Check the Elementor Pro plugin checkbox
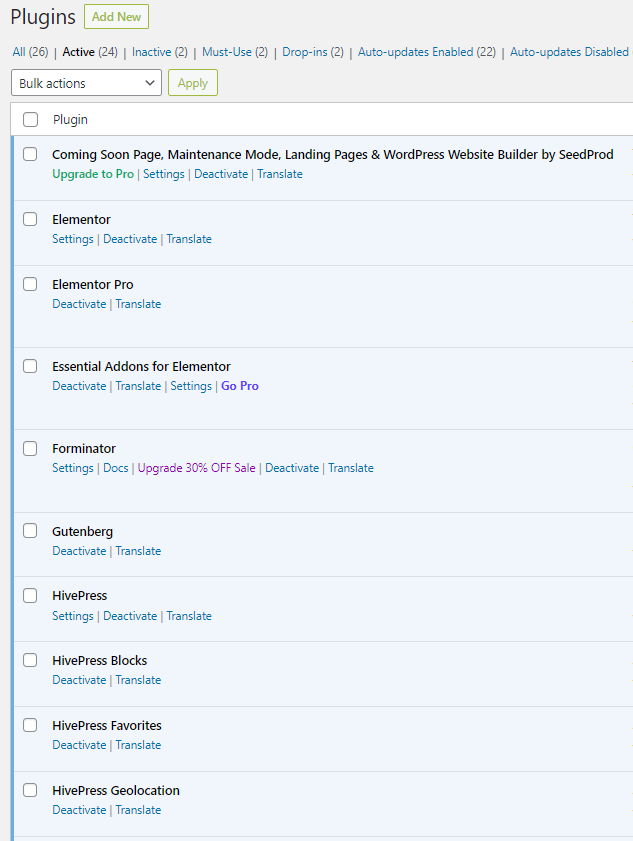This screenshot has width=633, height=841. [x=30, y=284]
